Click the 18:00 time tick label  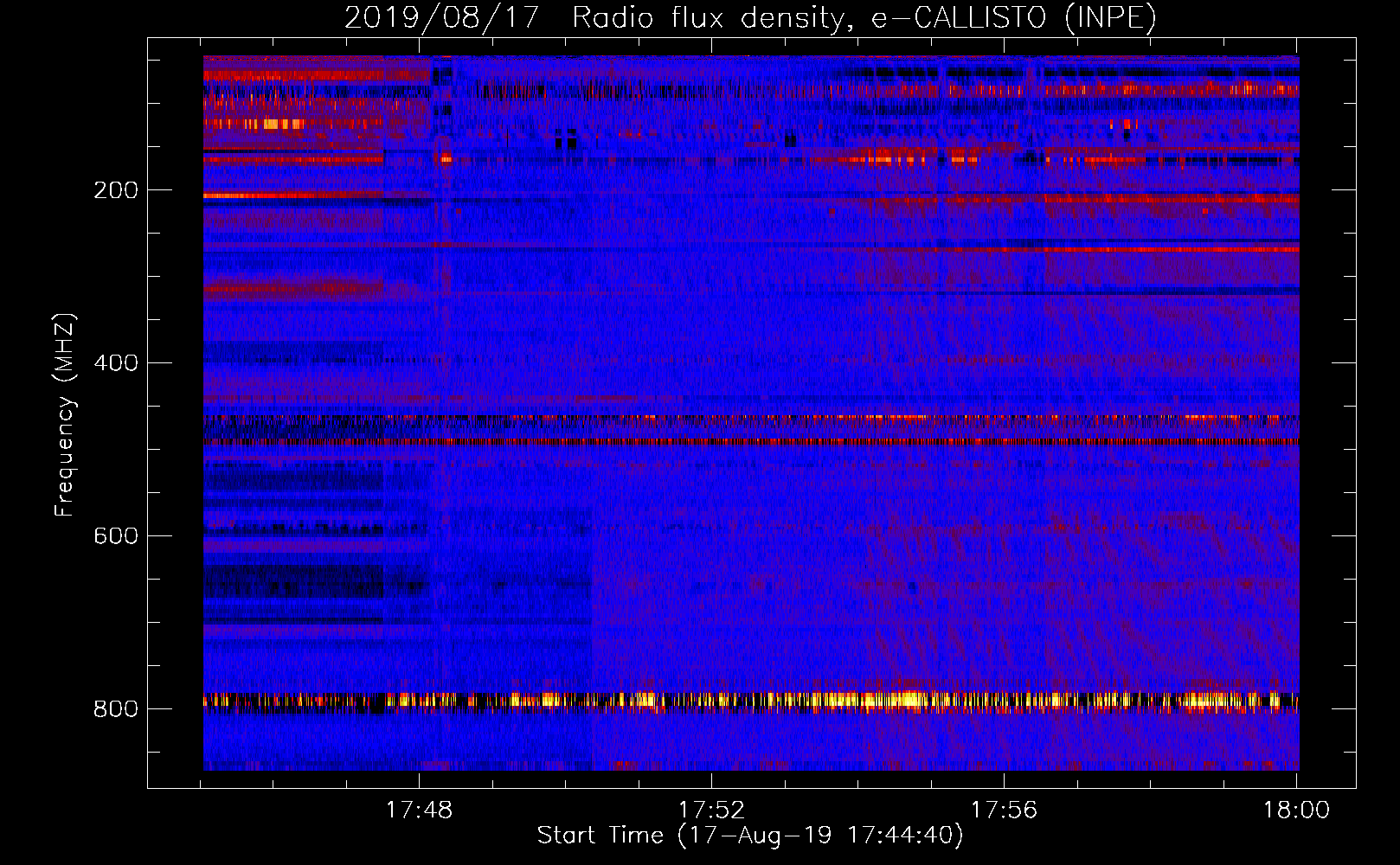[x=1296, y=811]
